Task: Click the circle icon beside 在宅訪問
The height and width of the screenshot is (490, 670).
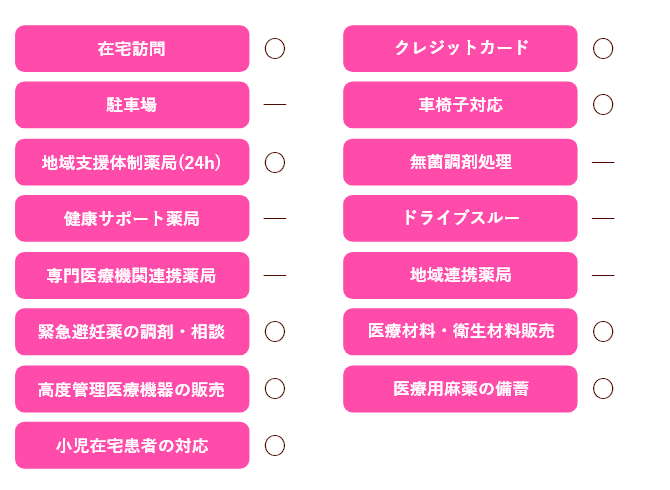Action: (275, 48)
